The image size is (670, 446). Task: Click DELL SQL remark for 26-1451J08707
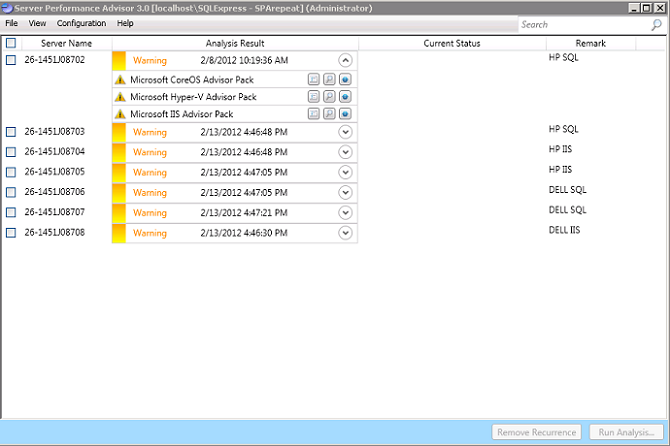[x=567, y=210]
